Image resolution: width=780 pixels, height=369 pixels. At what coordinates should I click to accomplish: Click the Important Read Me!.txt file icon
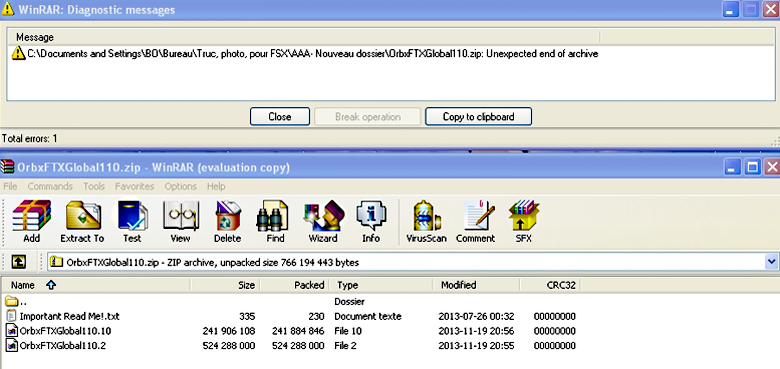point(12,316)
